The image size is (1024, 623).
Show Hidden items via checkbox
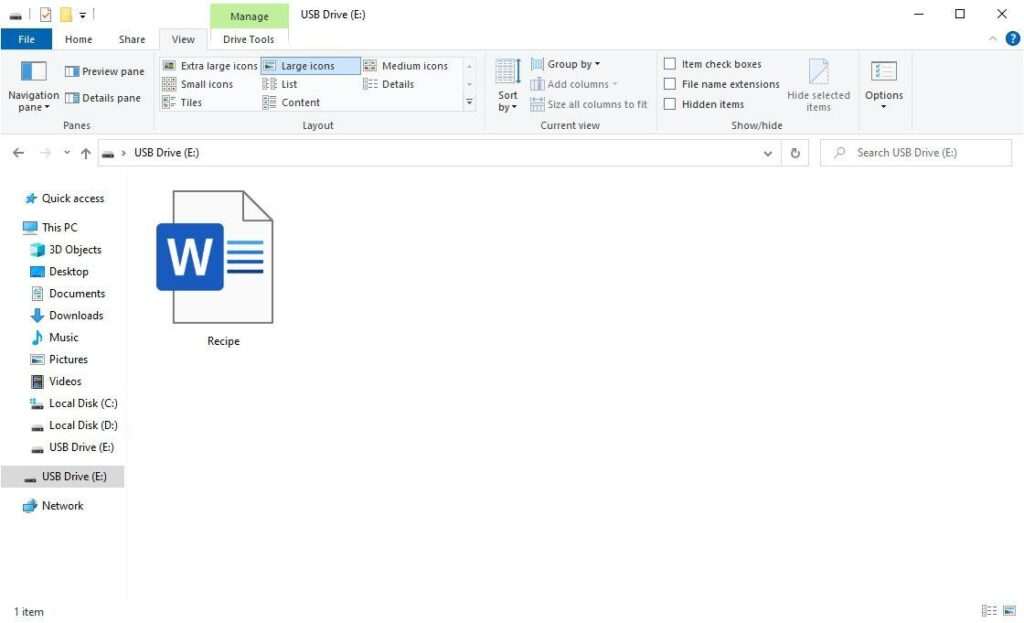click(x=669, y=104)
